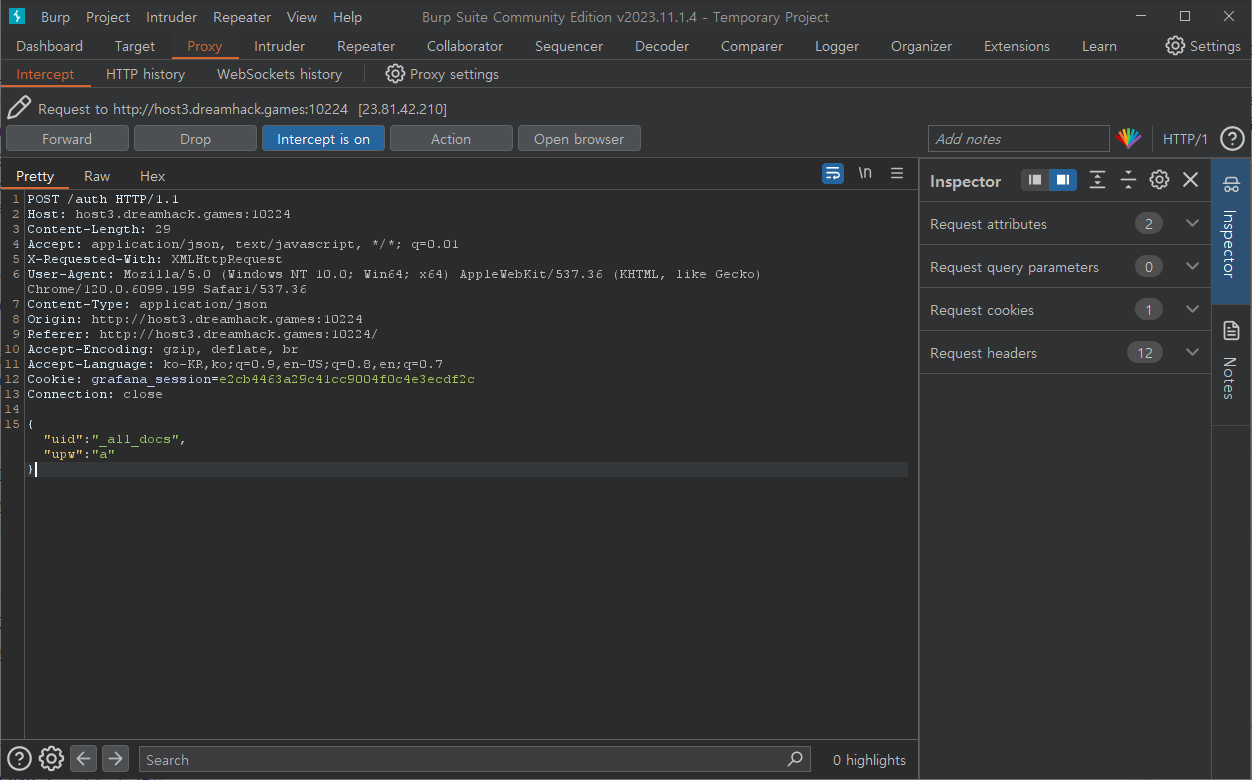Toggle Intercept is on button
The height and width of the screenshot is (780, 1252).
click(323, 139)
